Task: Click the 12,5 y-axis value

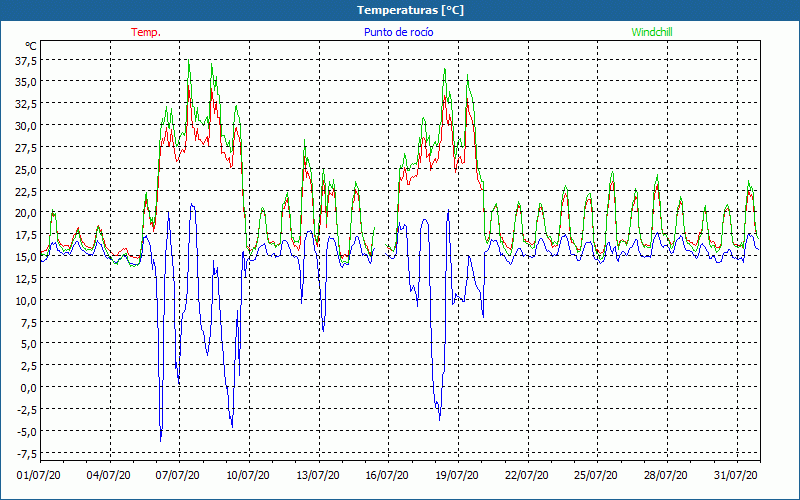Action: (26, 279)
